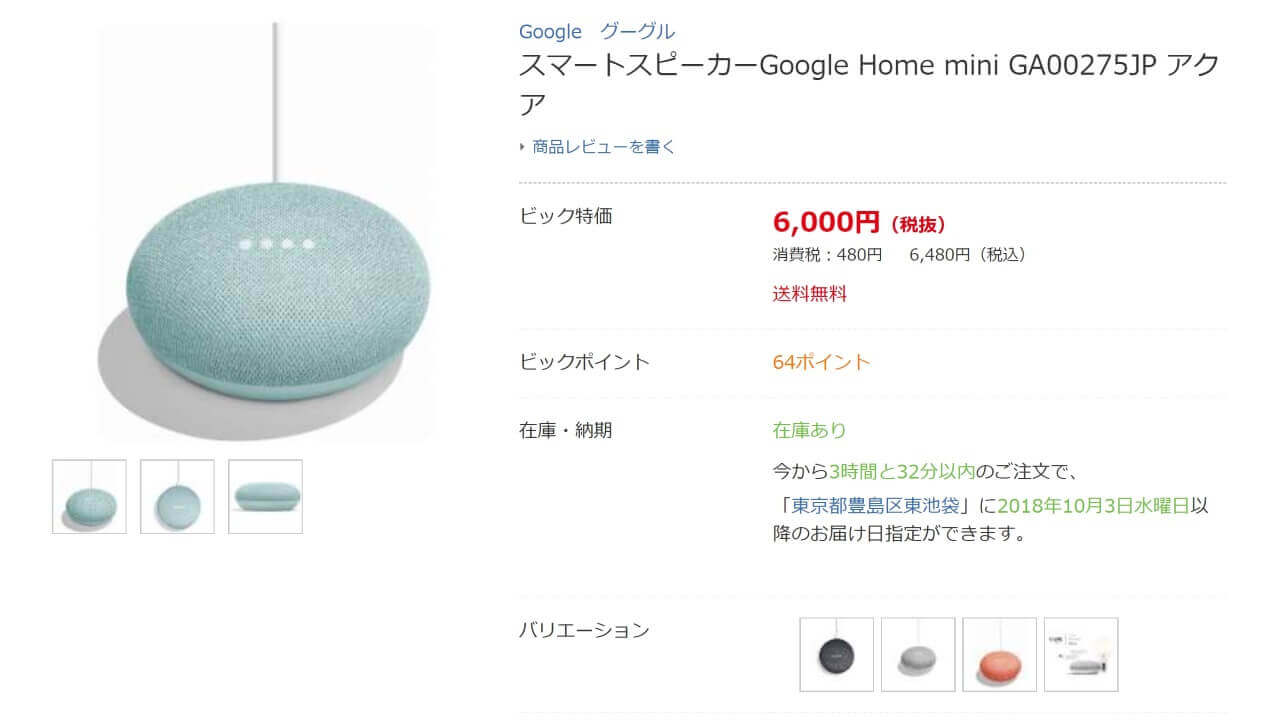This screenshot has height=720, width=1280.
Task: Select the front-view speaker thumbnail
Action: pos(89,496)
